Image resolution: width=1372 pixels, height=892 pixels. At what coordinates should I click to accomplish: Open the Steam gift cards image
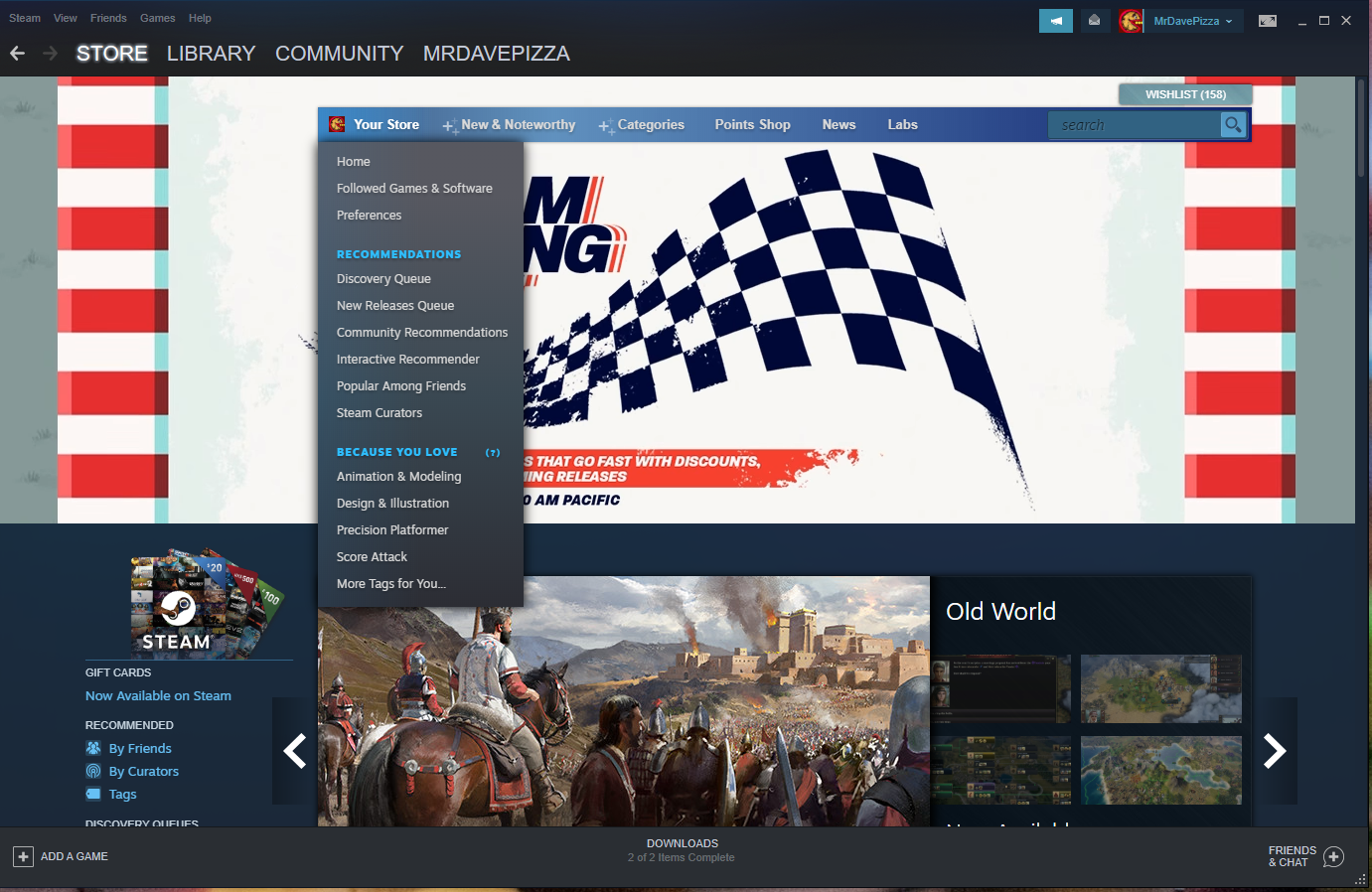(x=207, y=602)
